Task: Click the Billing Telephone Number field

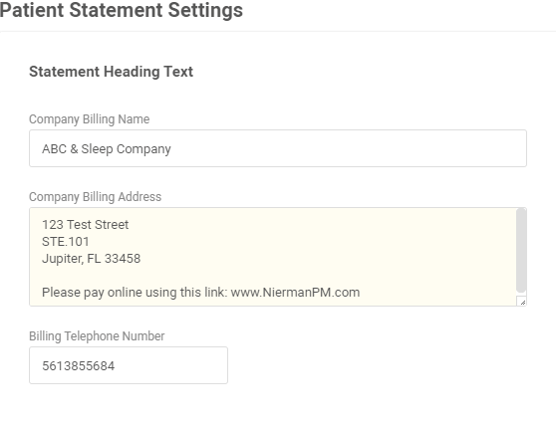Action: [x=128, y=365]
